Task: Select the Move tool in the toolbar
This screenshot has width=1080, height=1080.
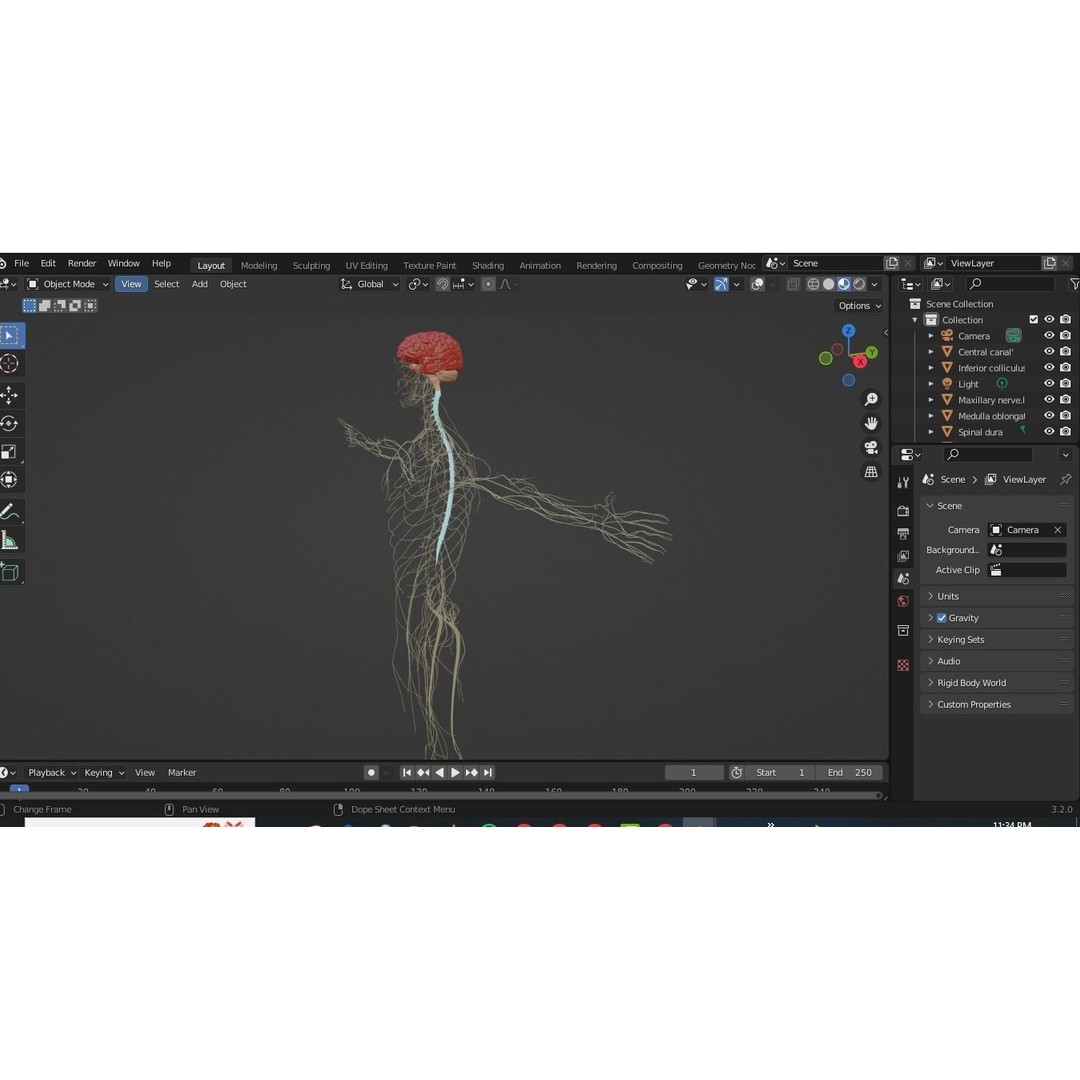Action: tap(12, 394)
